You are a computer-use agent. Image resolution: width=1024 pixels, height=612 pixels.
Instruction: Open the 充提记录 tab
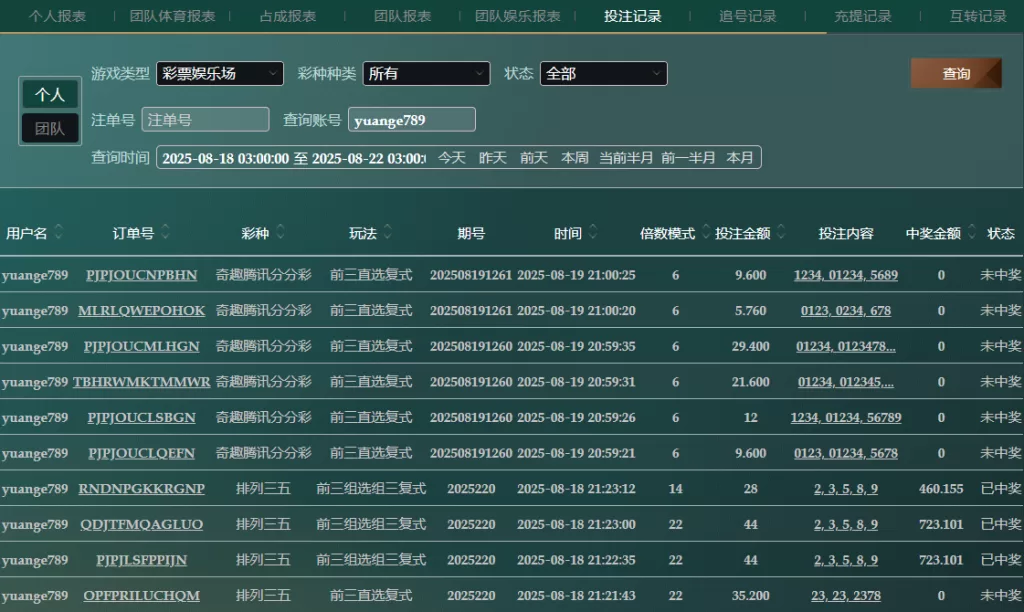pos(863,16)
